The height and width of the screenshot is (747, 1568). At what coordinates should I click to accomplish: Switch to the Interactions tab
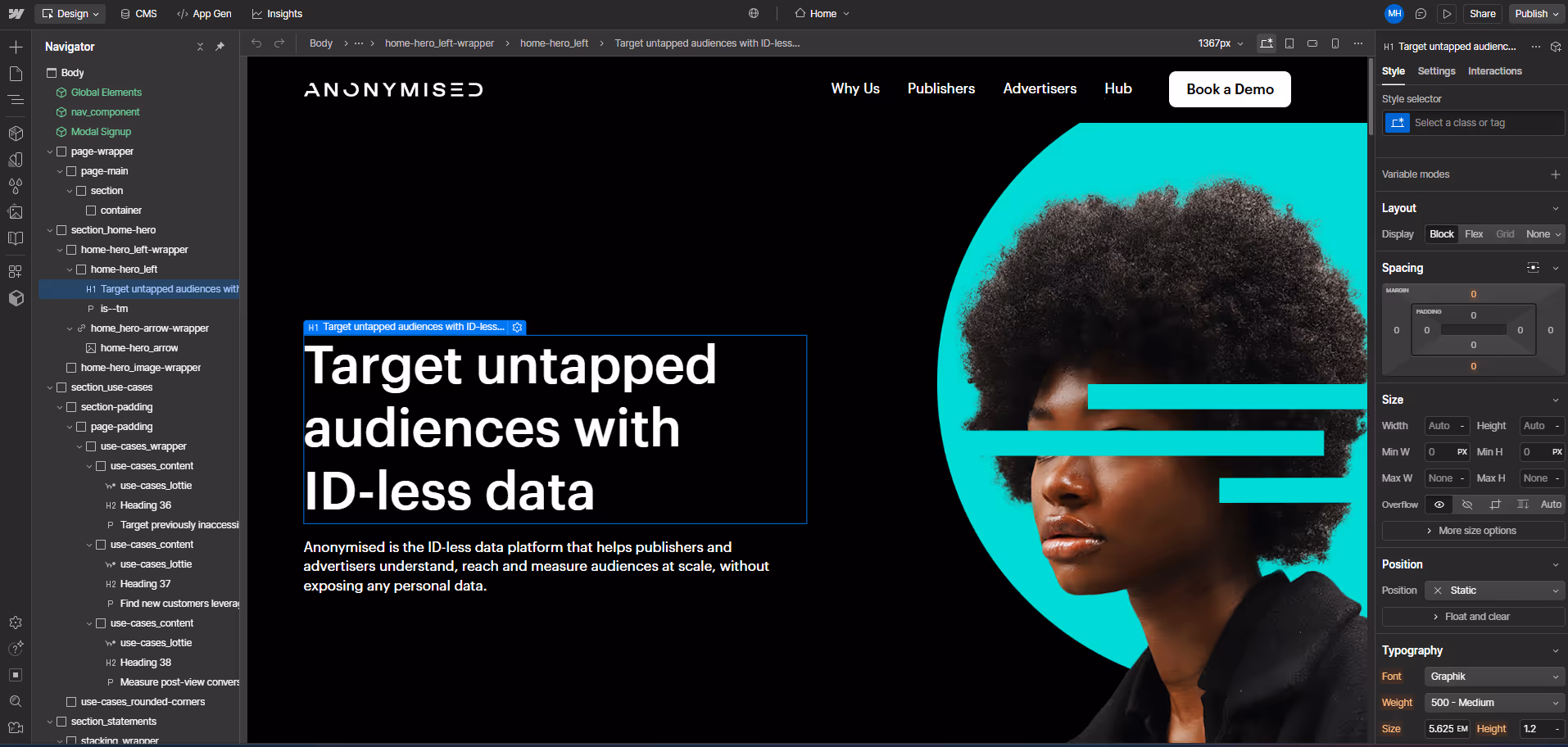tap(1494, 71)
